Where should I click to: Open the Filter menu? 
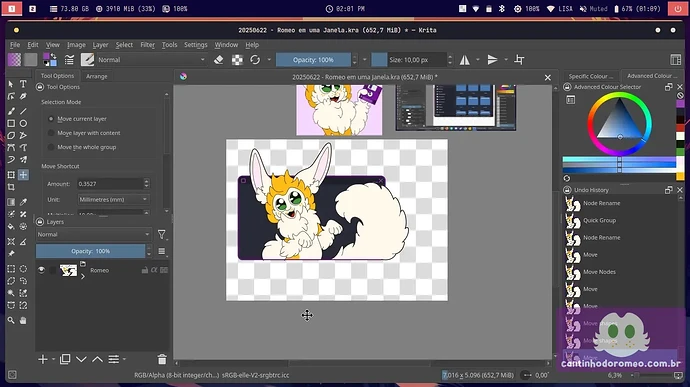click(x=147, y=45)
